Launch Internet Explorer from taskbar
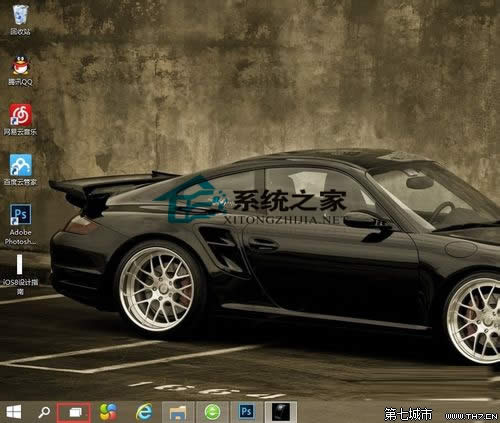 tap(144, 412)
